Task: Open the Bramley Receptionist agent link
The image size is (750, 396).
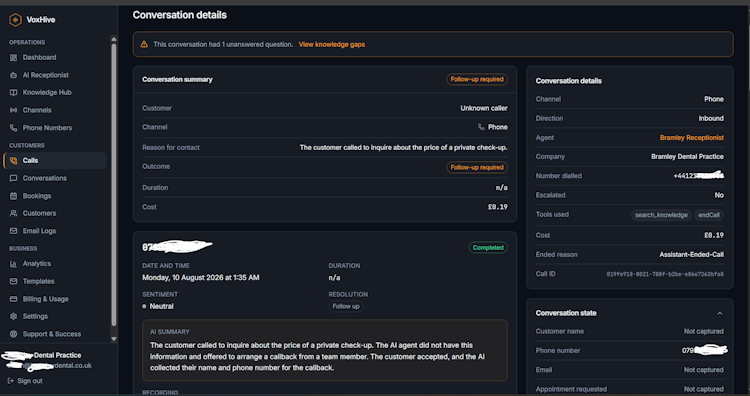Action: click(691, 138)
